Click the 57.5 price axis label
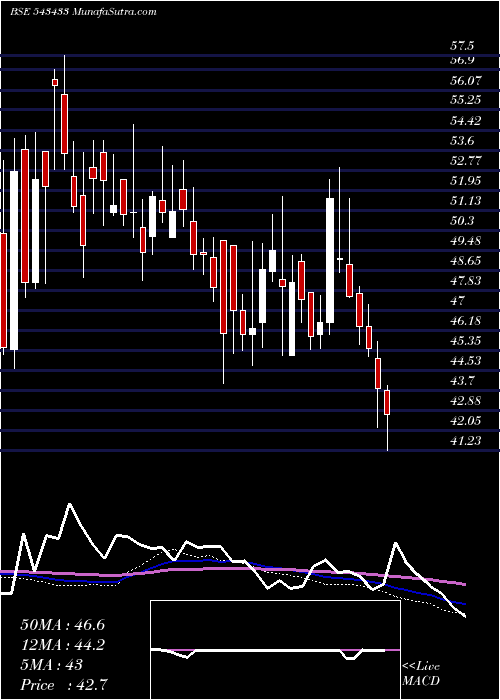 coord(462,46)
